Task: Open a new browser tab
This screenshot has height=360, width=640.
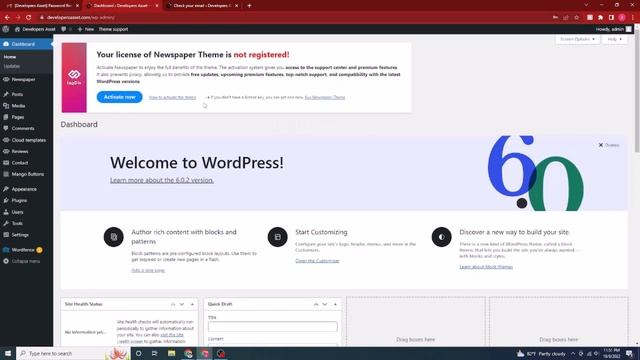Action: [x=249, y=6]
